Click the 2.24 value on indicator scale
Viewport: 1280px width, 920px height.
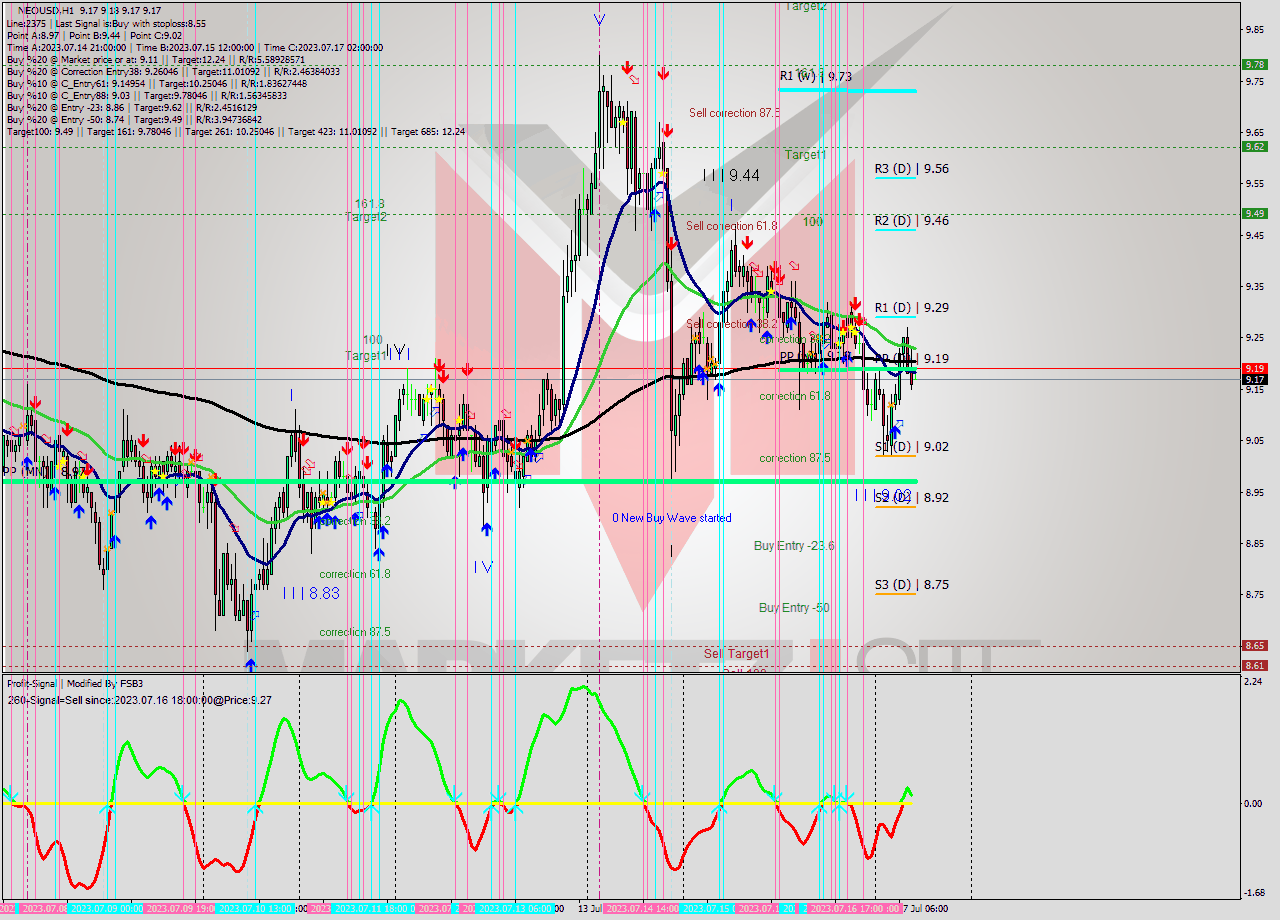[1255, 681]
